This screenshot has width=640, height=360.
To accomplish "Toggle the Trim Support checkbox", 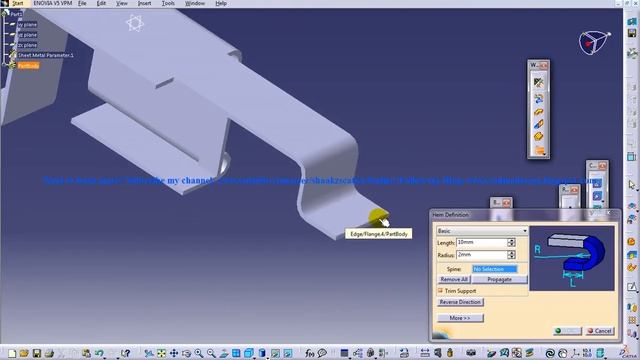I will click(x=440, y=291).
